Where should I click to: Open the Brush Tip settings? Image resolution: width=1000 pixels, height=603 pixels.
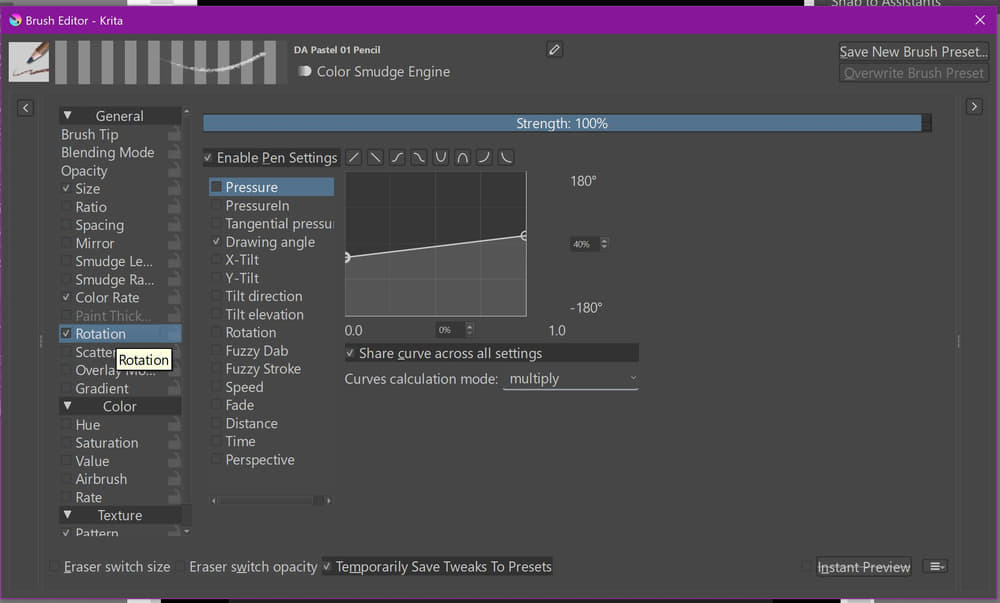[x=90, y=135]
